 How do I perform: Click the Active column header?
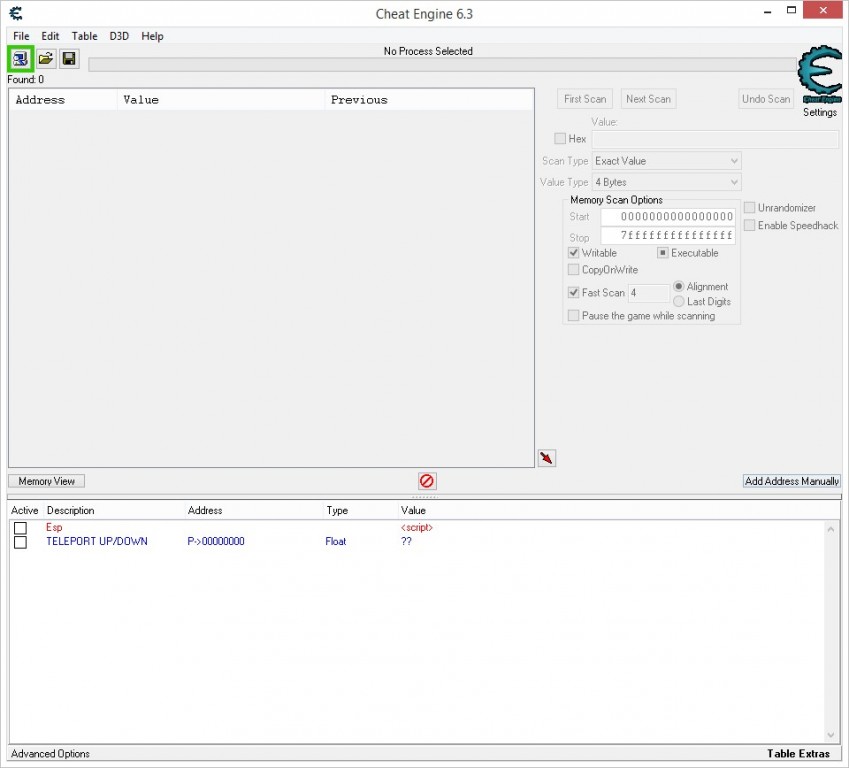coord(25,510)
